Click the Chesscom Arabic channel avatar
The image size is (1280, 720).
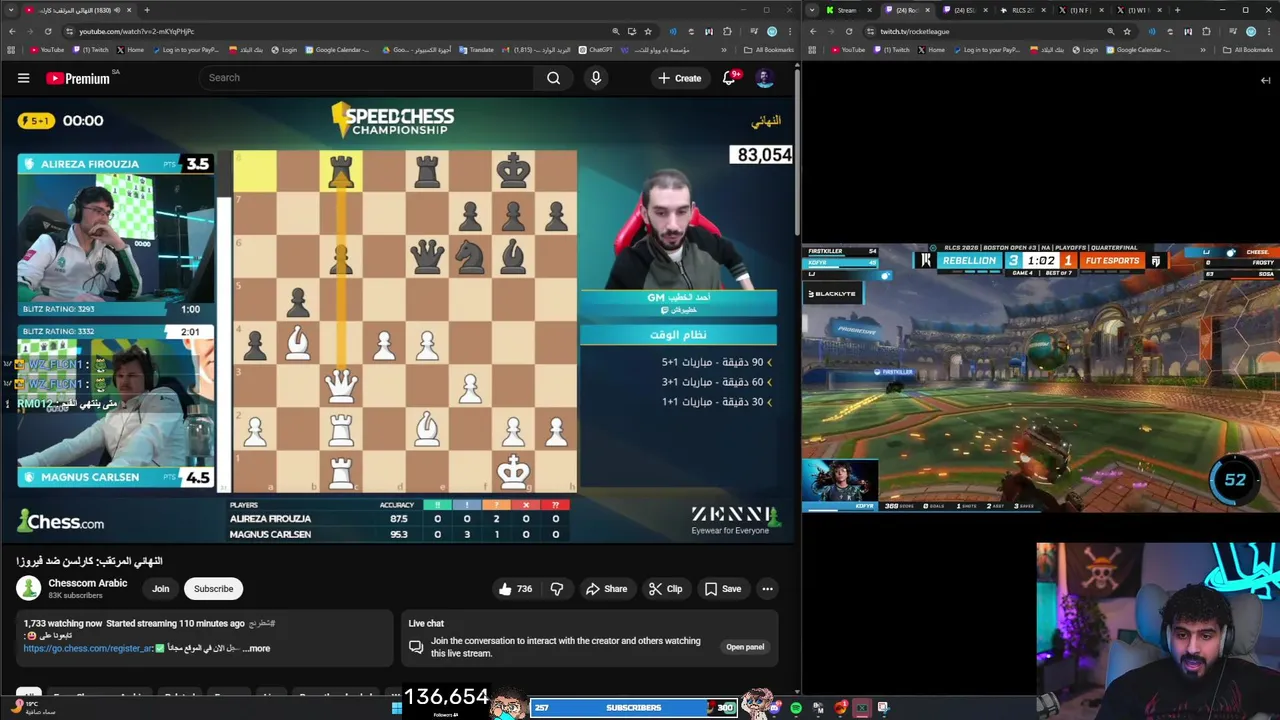[x=28, y=588]
